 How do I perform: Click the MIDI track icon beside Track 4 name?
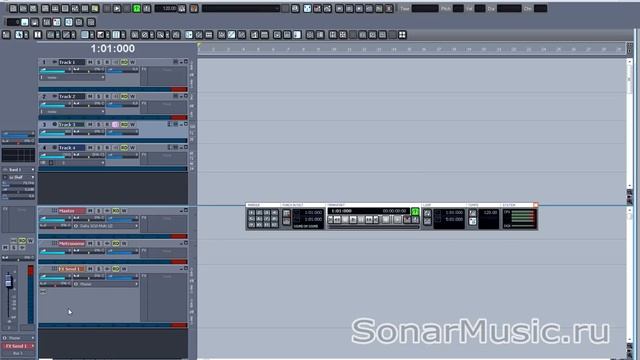point(54,147)
